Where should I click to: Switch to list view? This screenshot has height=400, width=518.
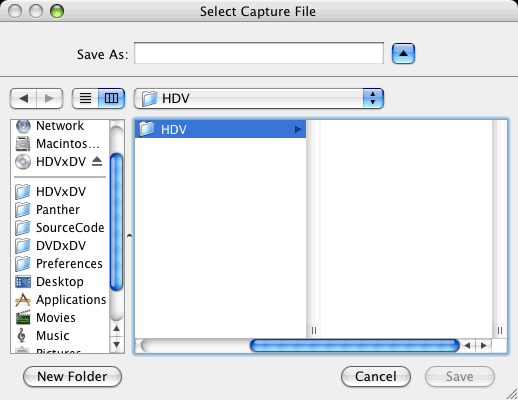click(85, 98)
